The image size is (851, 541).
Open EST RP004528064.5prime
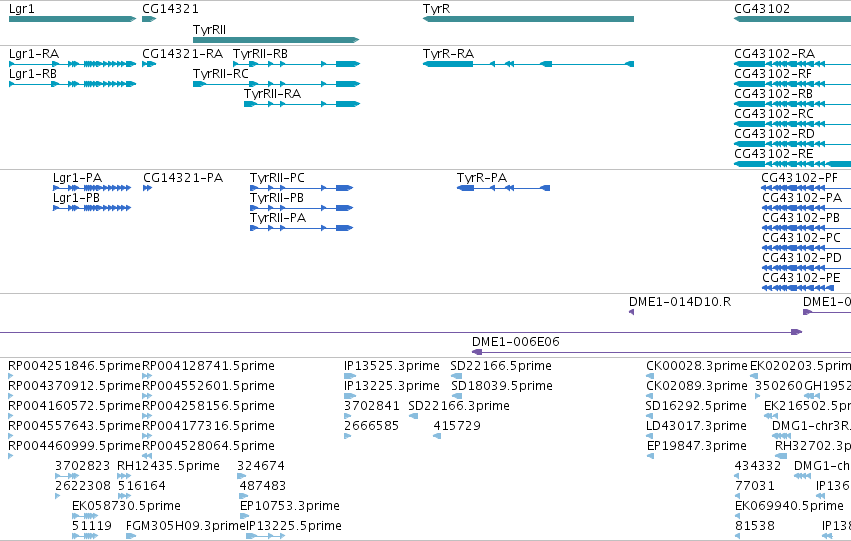(x=208, y=447)
